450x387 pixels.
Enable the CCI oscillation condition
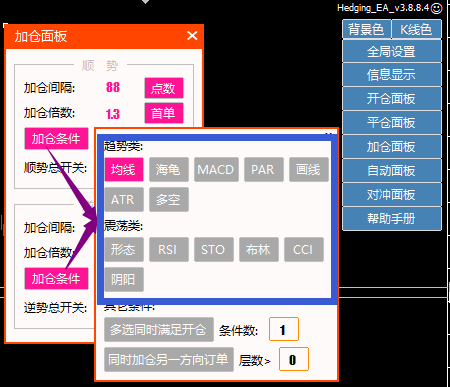pyautogui.click(x=304, y=249)
